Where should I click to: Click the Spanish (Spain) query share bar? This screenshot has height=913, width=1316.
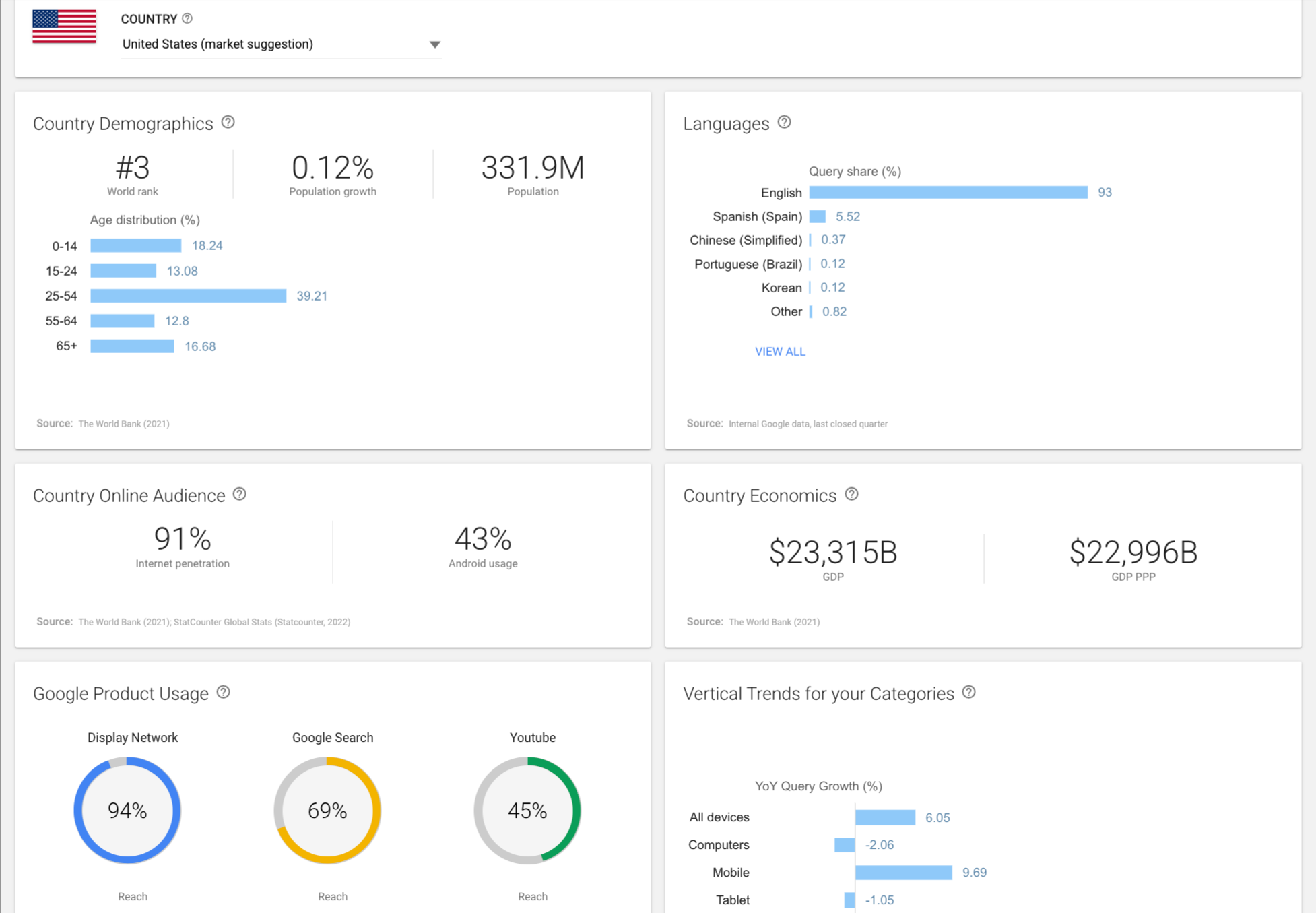click(x=817, y=216)
